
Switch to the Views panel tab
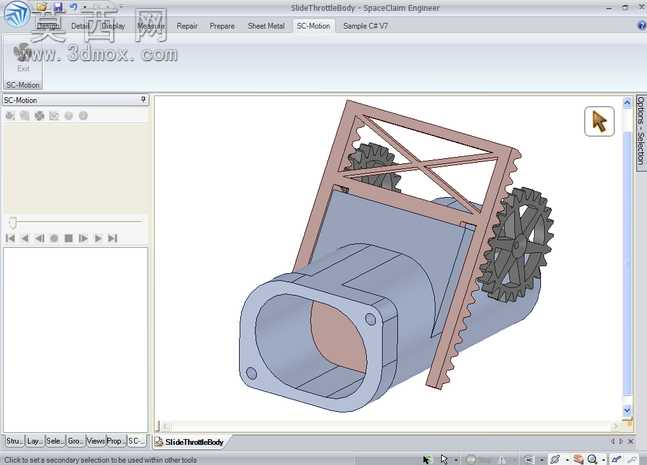click(96, 441)
